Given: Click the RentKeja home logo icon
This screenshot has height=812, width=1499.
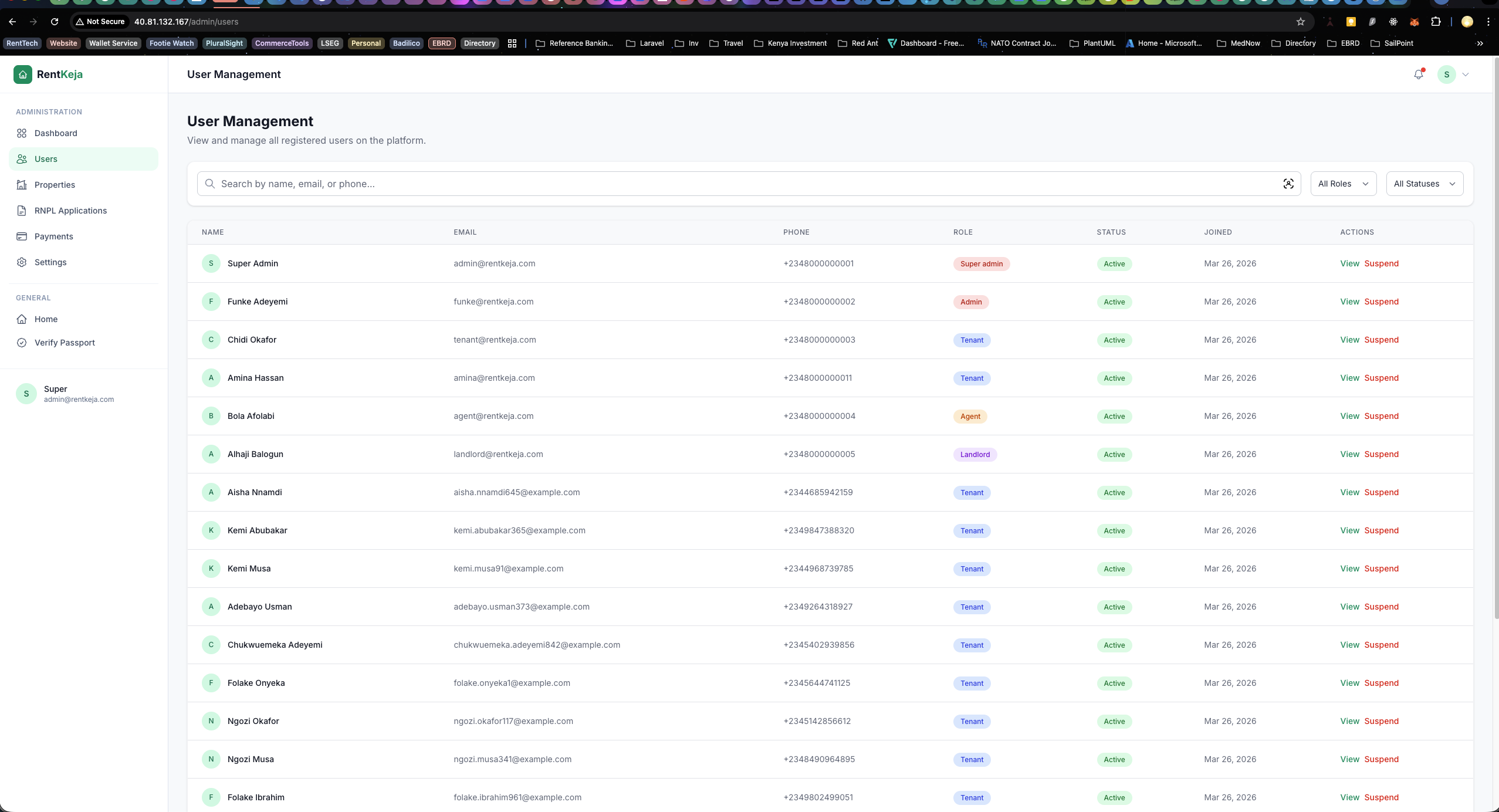Looking at the screenshot, I should point(23,75).
